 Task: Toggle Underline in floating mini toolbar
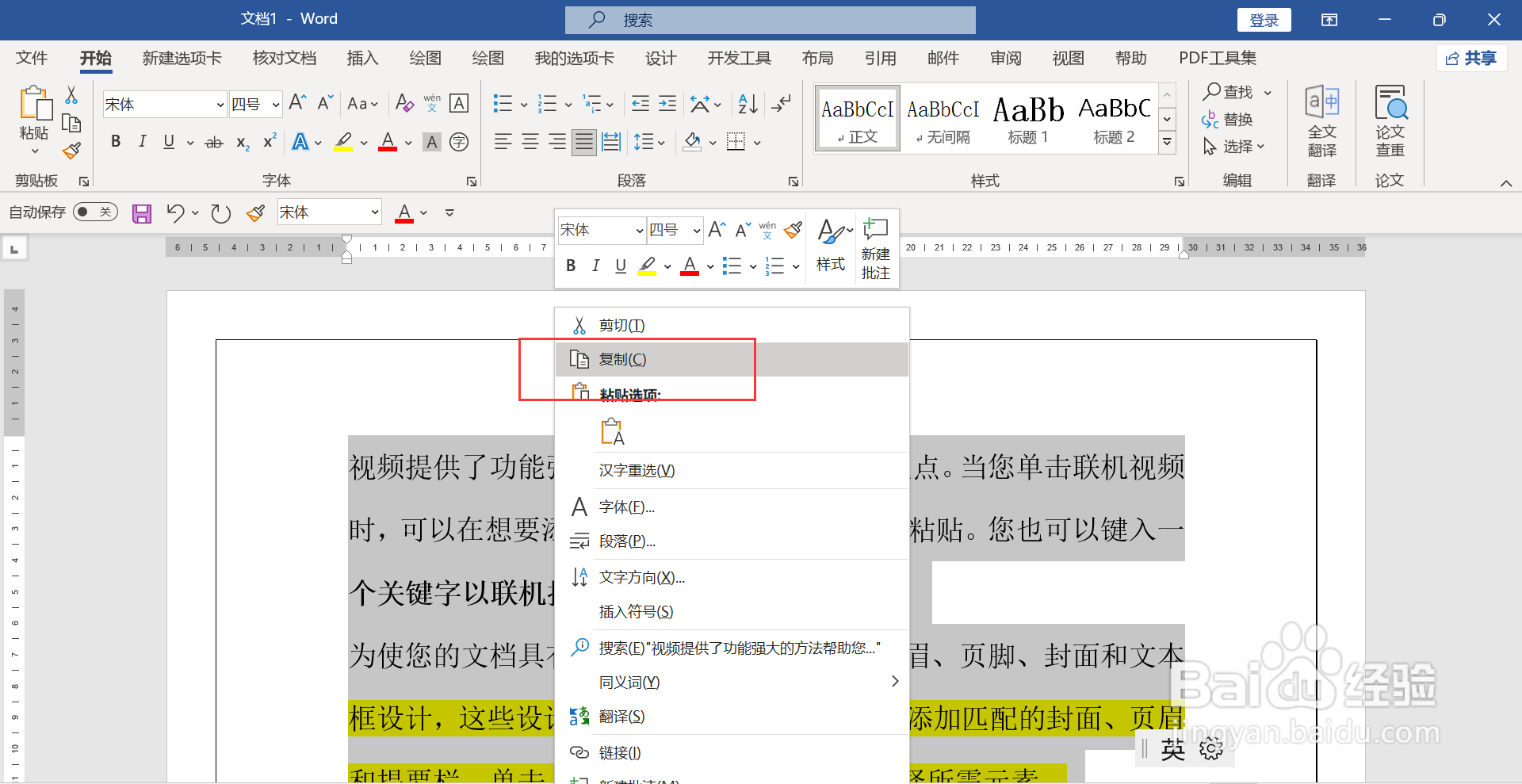[x=621, y=266]
